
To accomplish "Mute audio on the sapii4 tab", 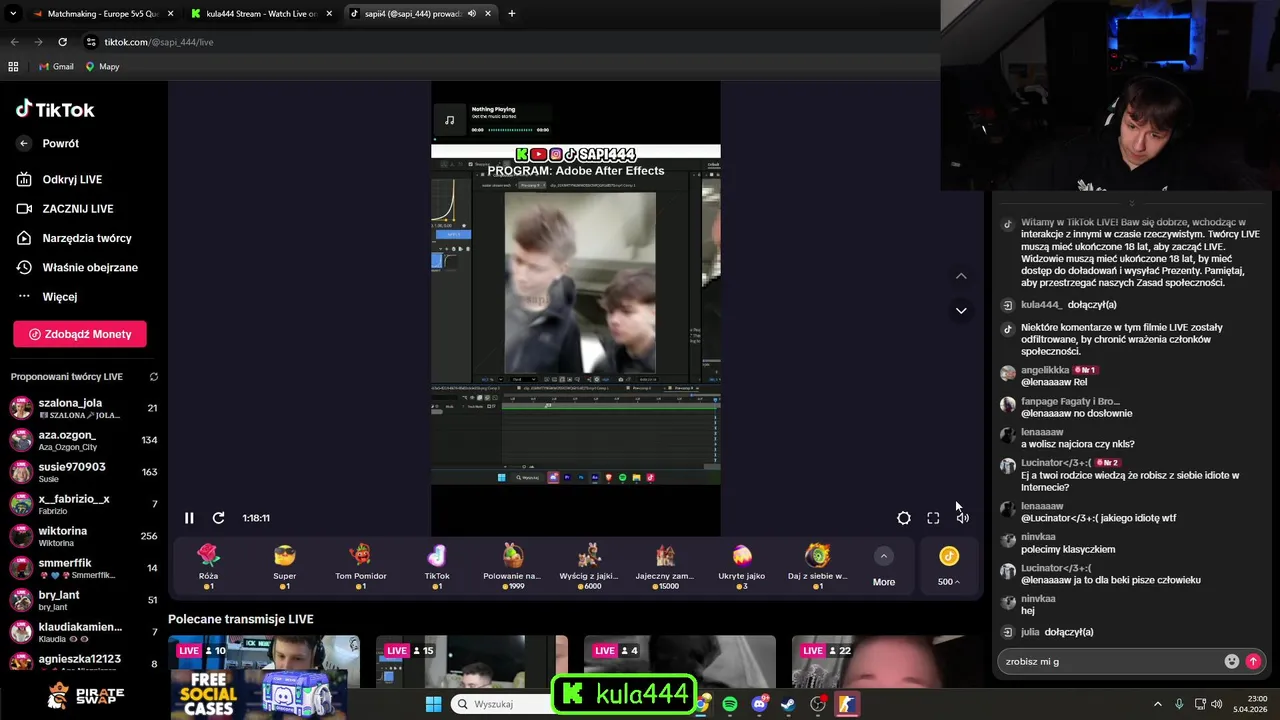I will [x=471, y=14].
